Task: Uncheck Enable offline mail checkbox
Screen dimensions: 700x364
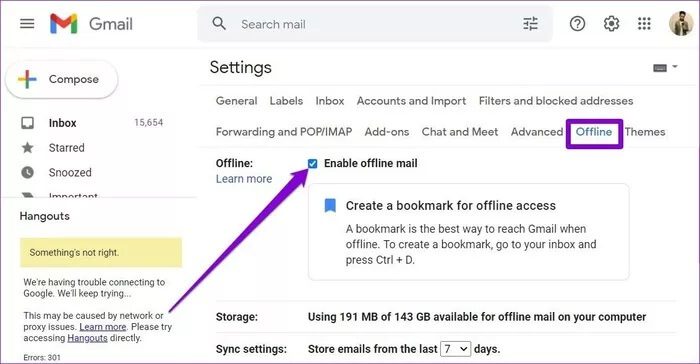Action: (312, 163)
